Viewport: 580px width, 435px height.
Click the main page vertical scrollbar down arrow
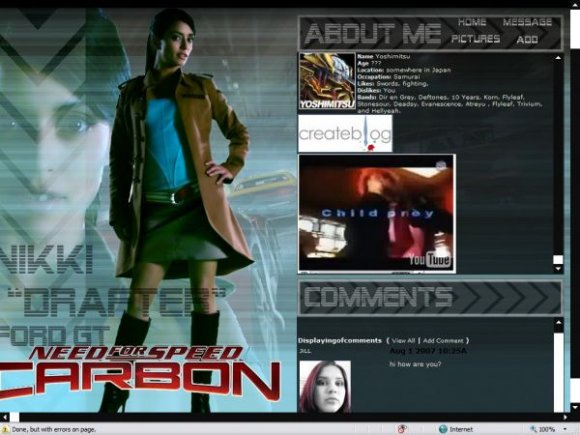[575, 408]
